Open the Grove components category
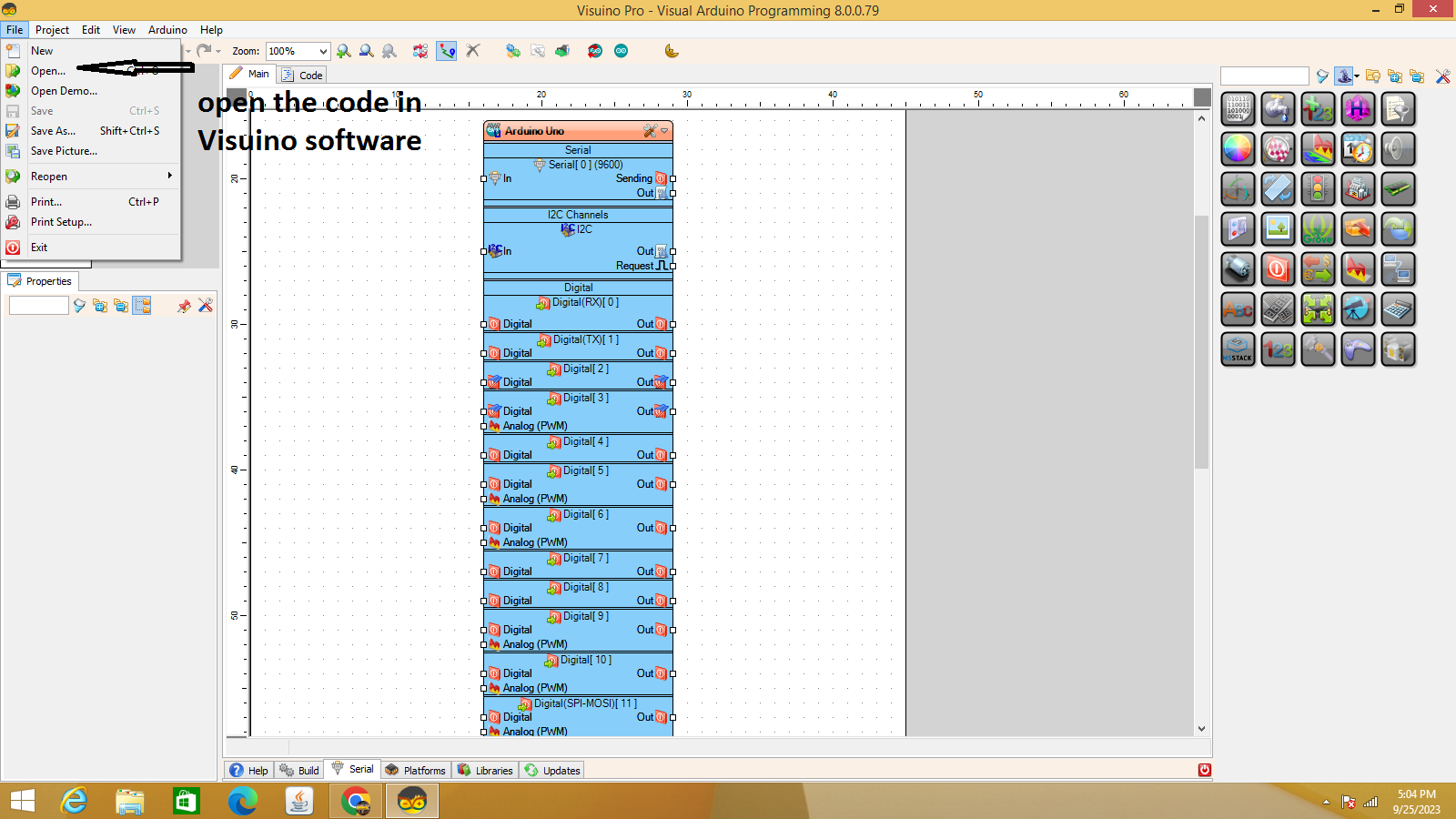This screenshot has width=1456, height=819. 1318,230
